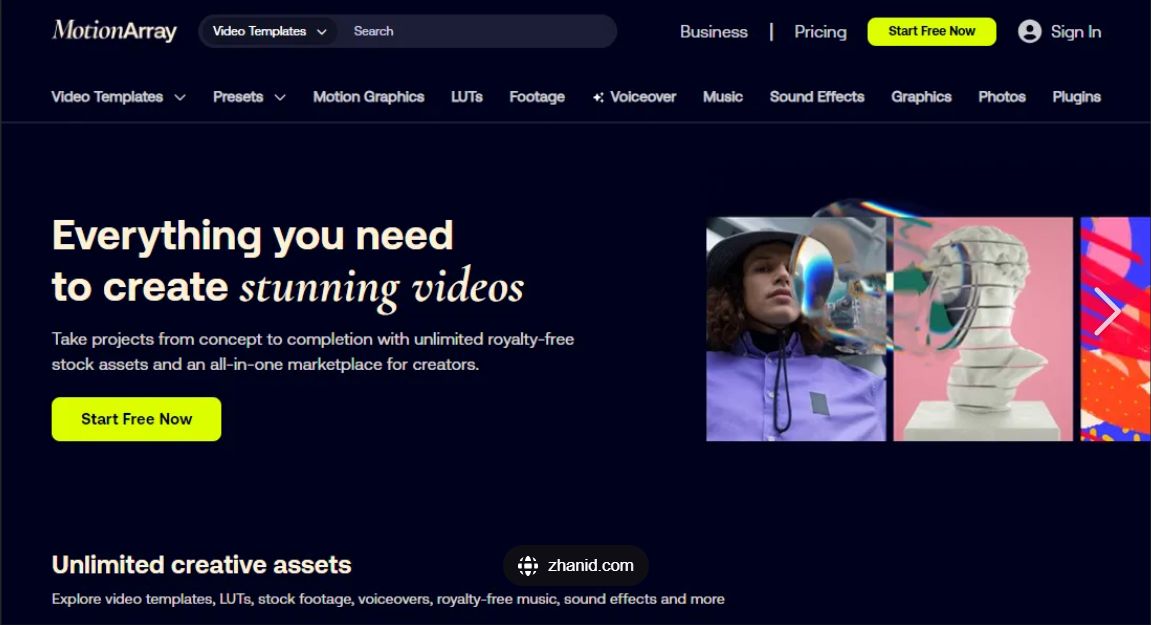Viewport: 1151px width, 625px height.
Task: Click the Start Free Now hero button
Action: pos(137,419)
